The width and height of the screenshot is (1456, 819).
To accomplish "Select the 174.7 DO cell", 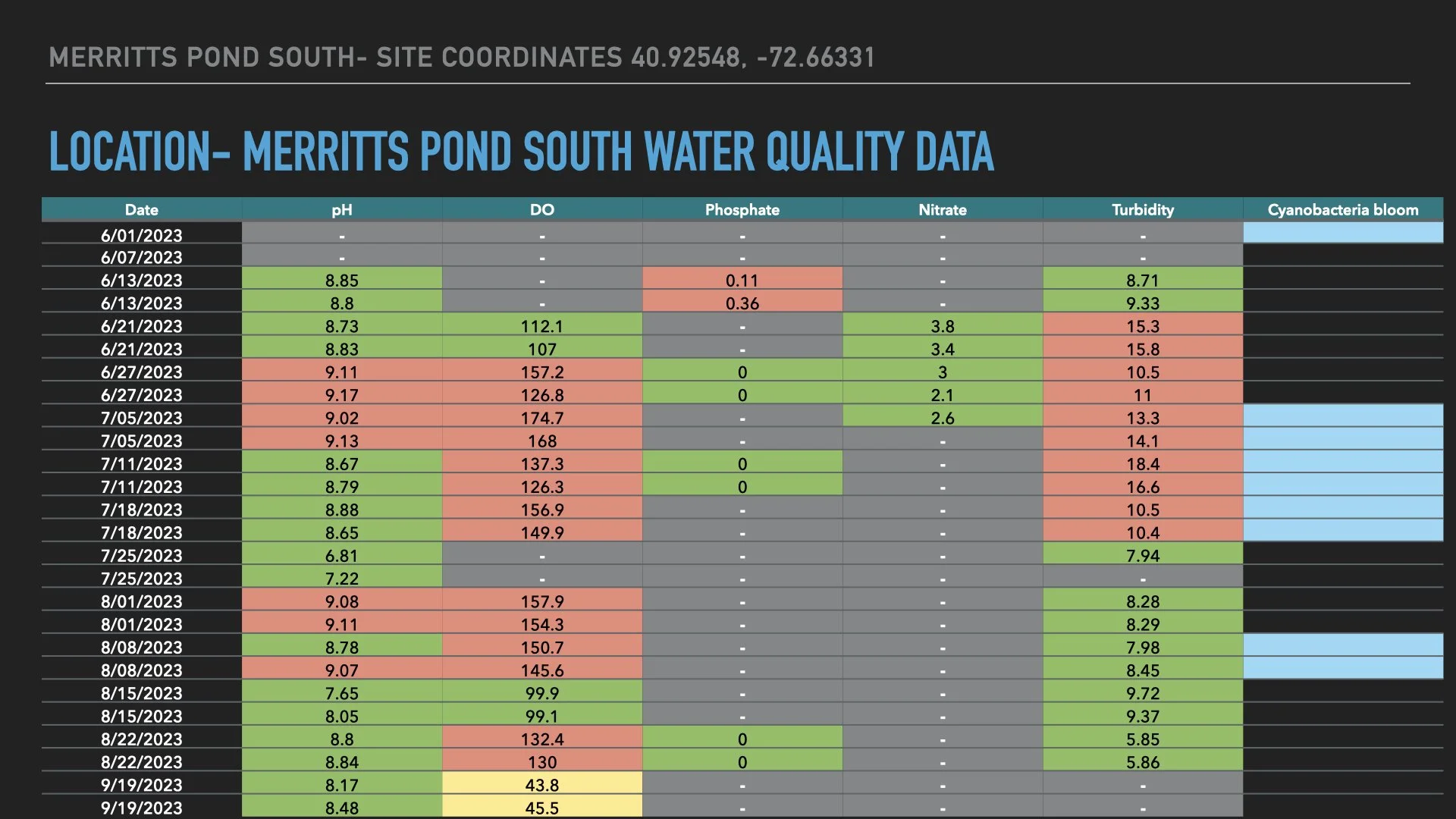I will coord(541,417).
